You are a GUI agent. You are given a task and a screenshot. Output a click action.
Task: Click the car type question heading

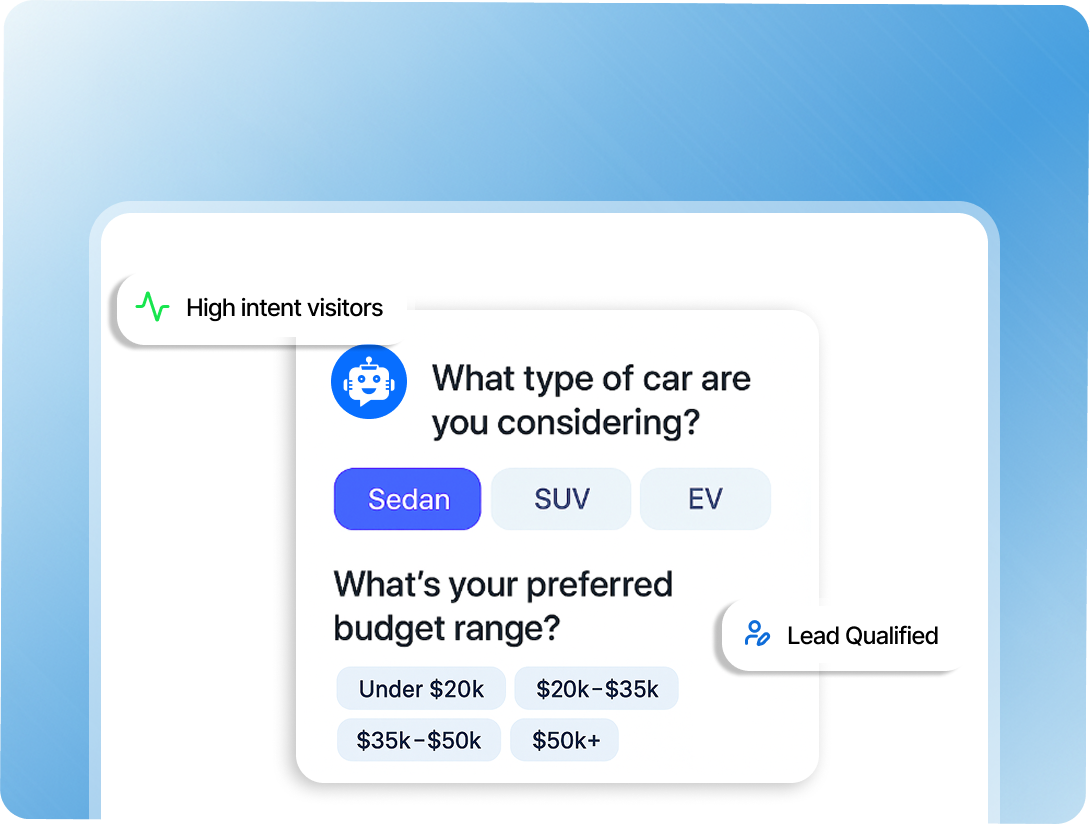click(x=591, y=400)
